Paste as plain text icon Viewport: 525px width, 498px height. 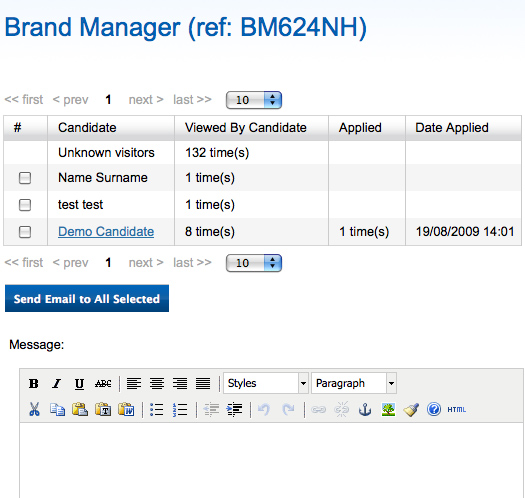(x=103, y=409)
